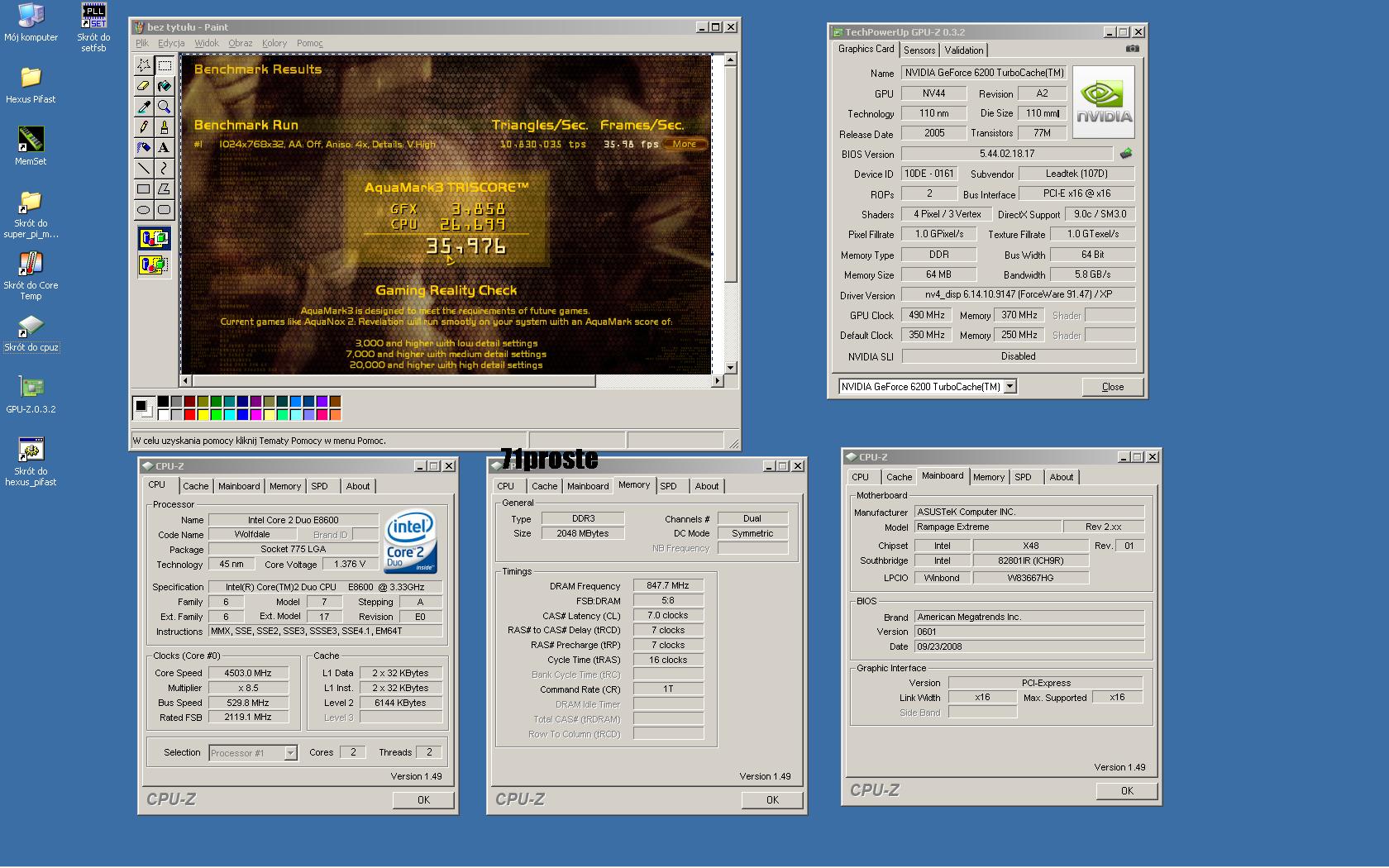Select the Rectangle shape tool

[x=144, y=188]
